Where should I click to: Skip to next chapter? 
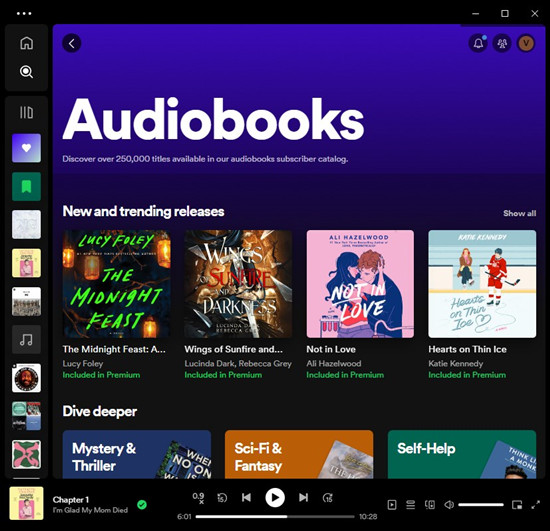click(x=303, y=498)
